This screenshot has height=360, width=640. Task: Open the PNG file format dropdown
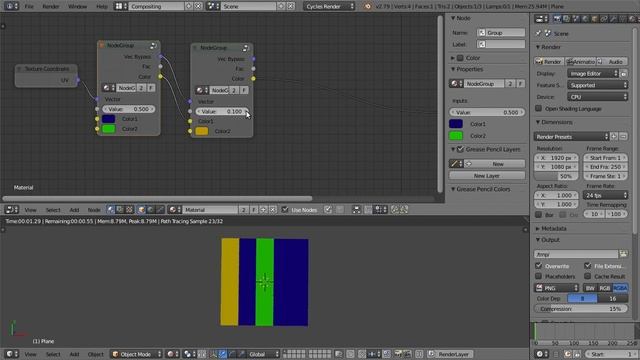coord(556,288)
